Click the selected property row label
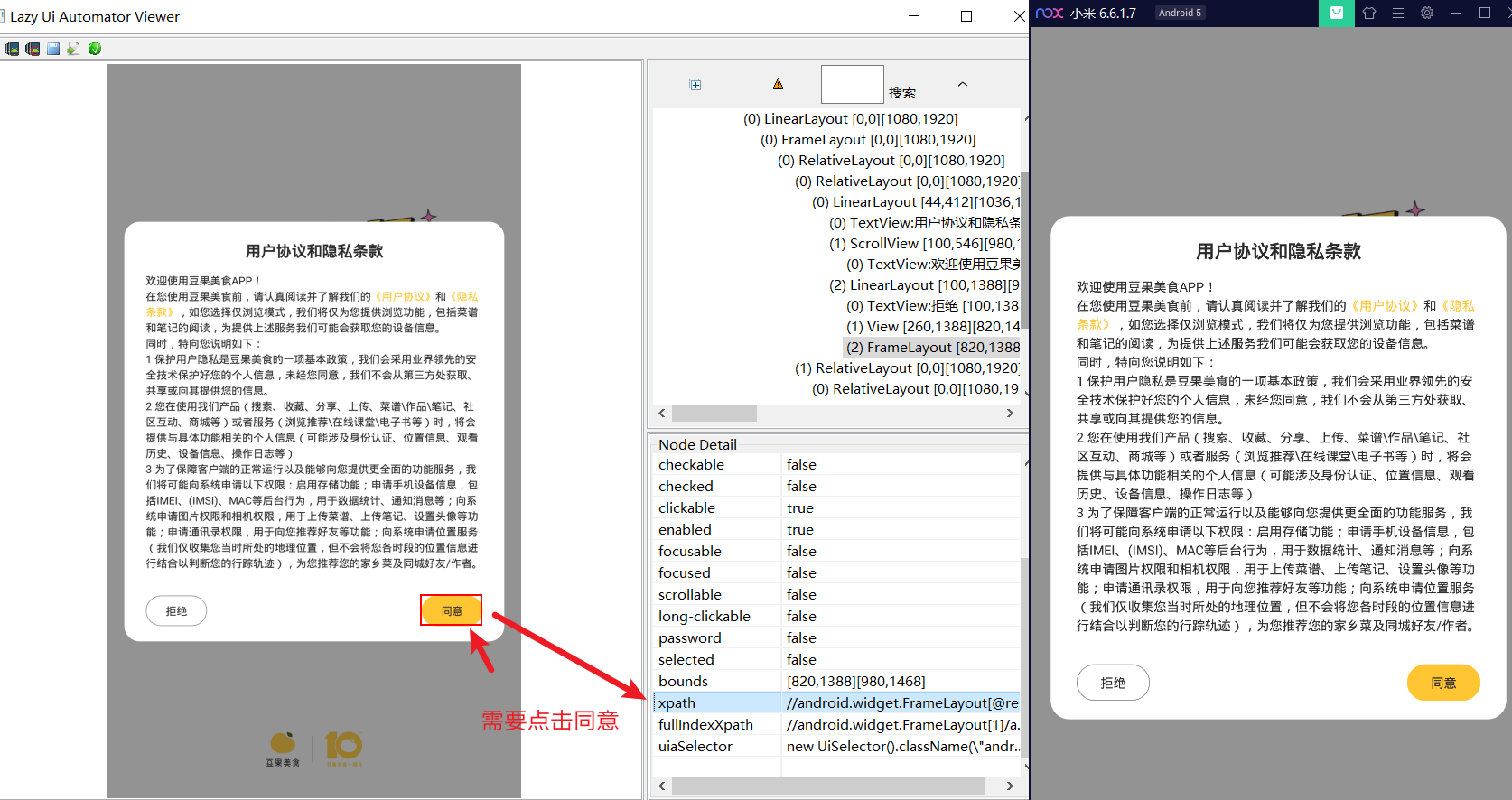The image size is (1512, 800). pyautogui.click(x=686, y=659)
